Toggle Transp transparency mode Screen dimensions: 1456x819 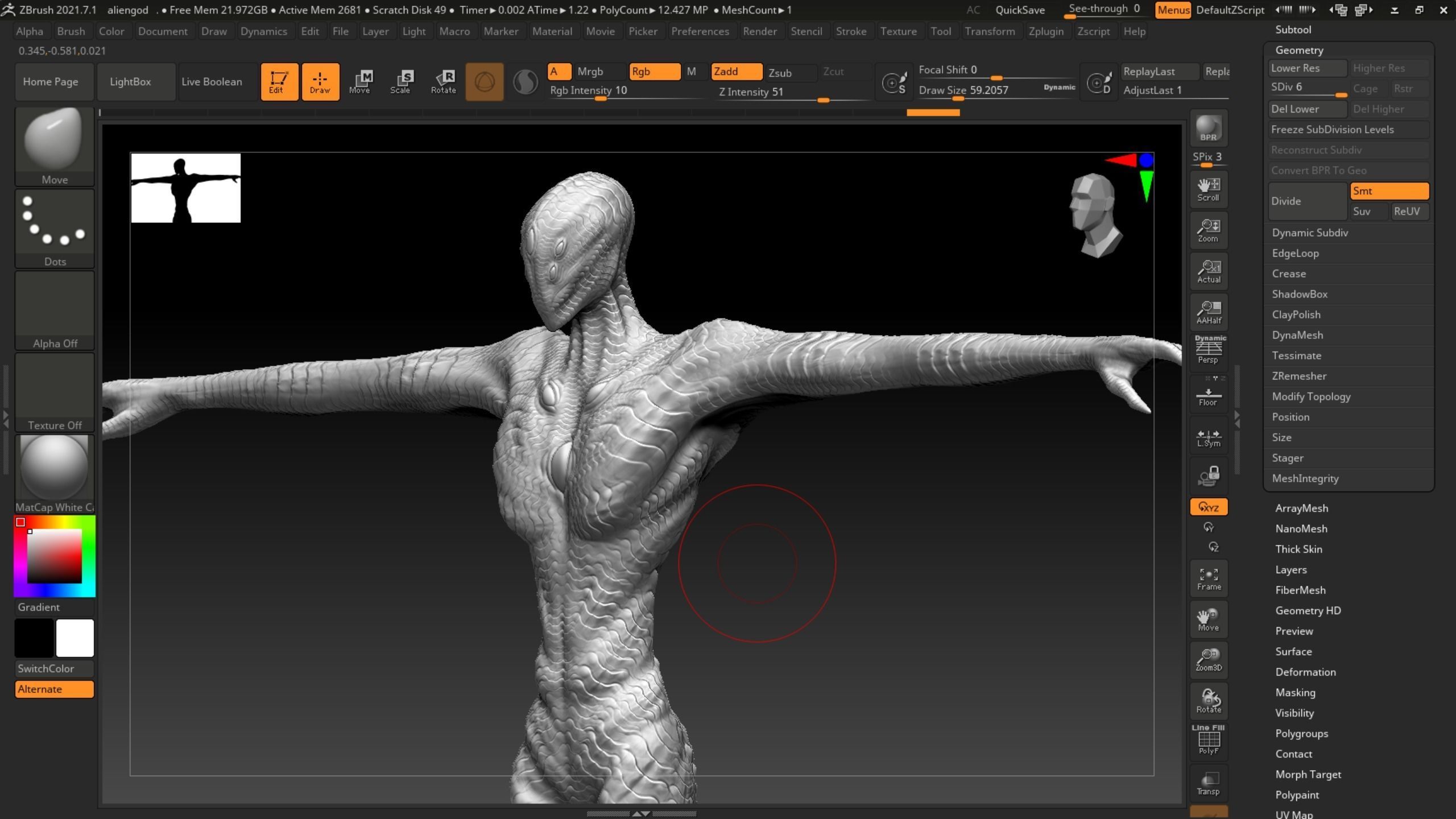pos(1209,783)
